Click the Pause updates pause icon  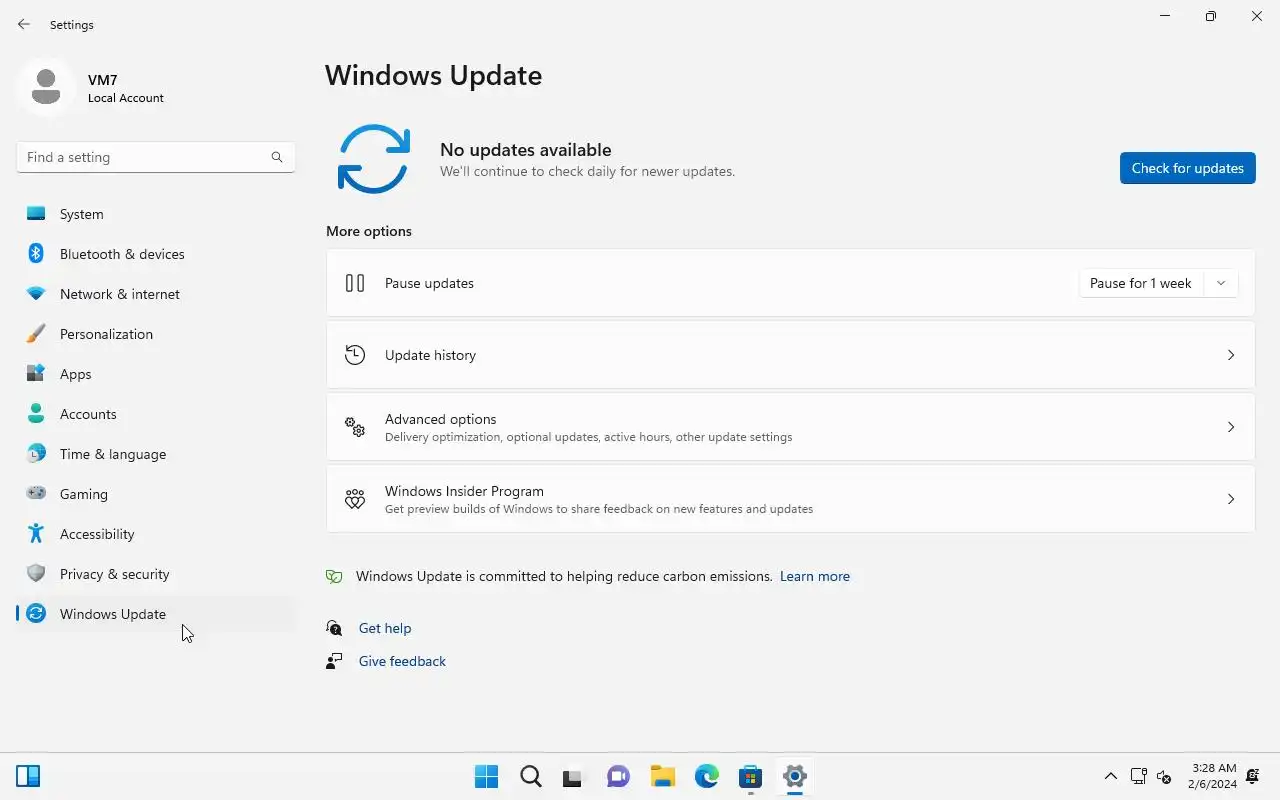pyautogui.click(x=355, y=283)
